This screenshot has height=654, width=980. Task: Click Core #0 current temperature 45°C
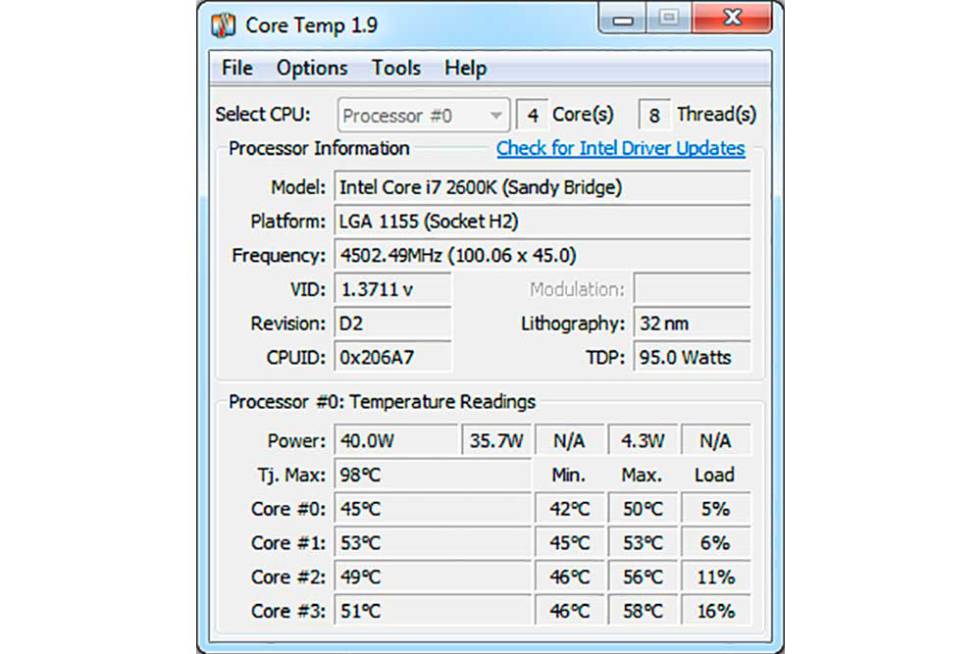(x=432, y=509)
